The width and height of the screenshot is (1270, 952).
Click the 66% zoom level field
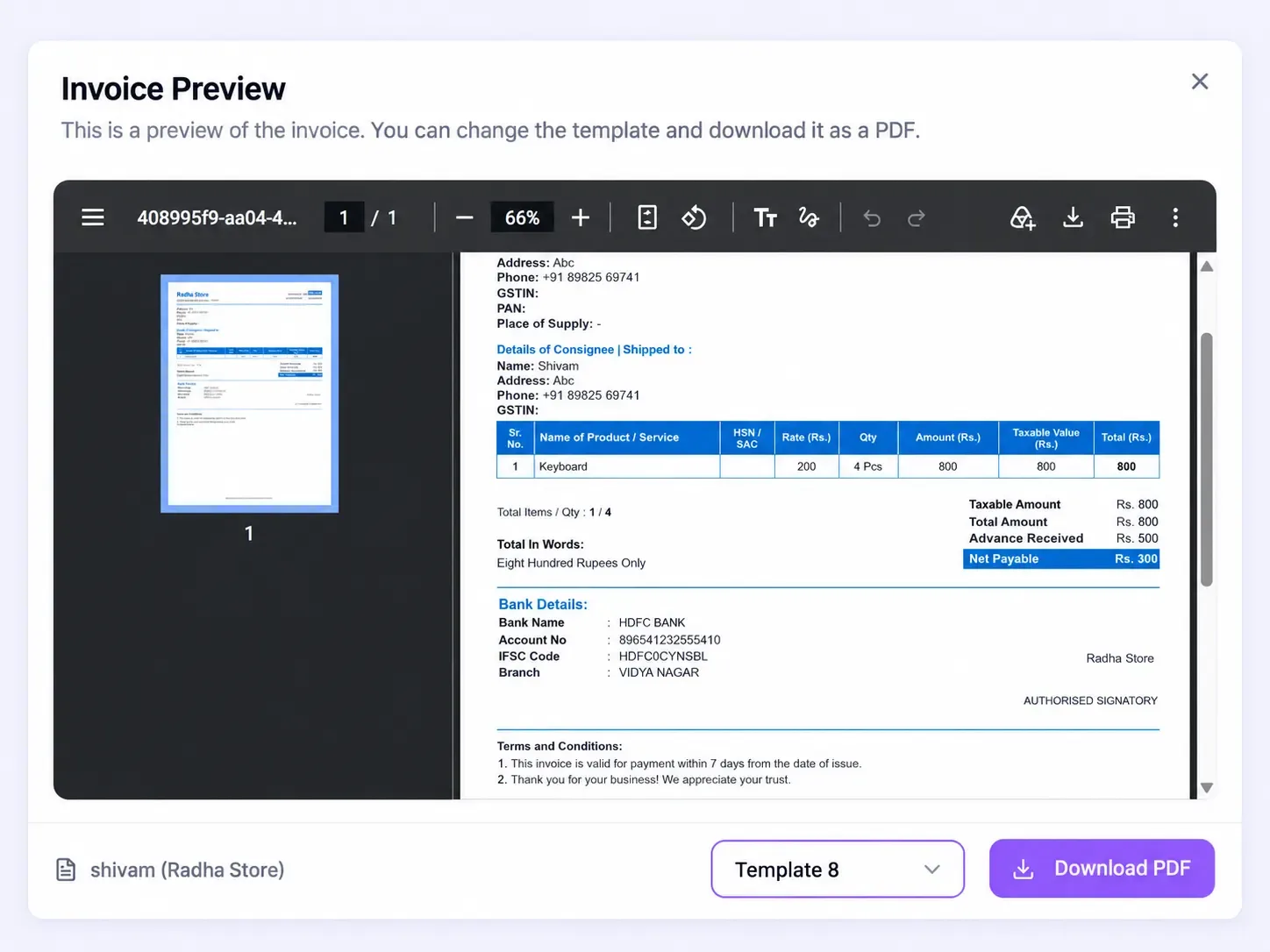pos(522,217)
